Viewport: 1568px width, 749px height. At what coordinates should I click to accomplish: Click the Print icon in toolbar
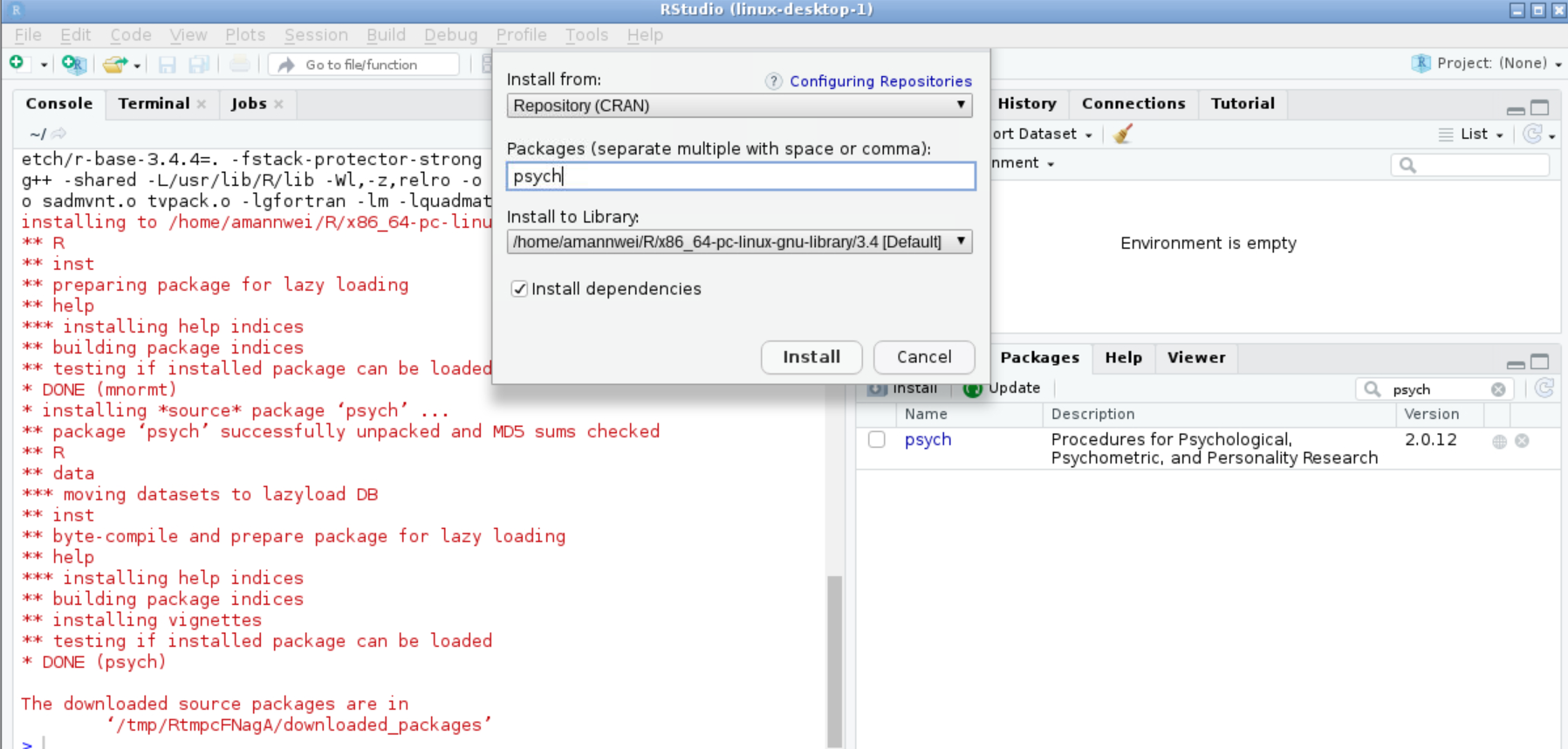239,64
